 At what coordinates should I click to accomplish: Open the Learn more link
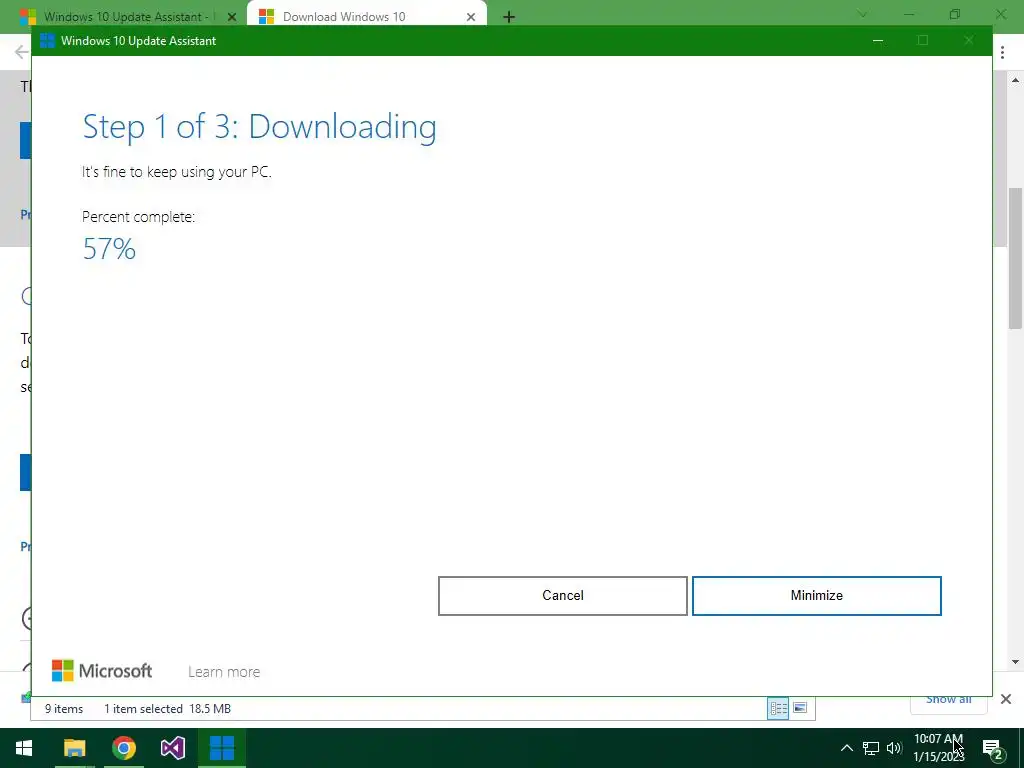pos(224,671)
